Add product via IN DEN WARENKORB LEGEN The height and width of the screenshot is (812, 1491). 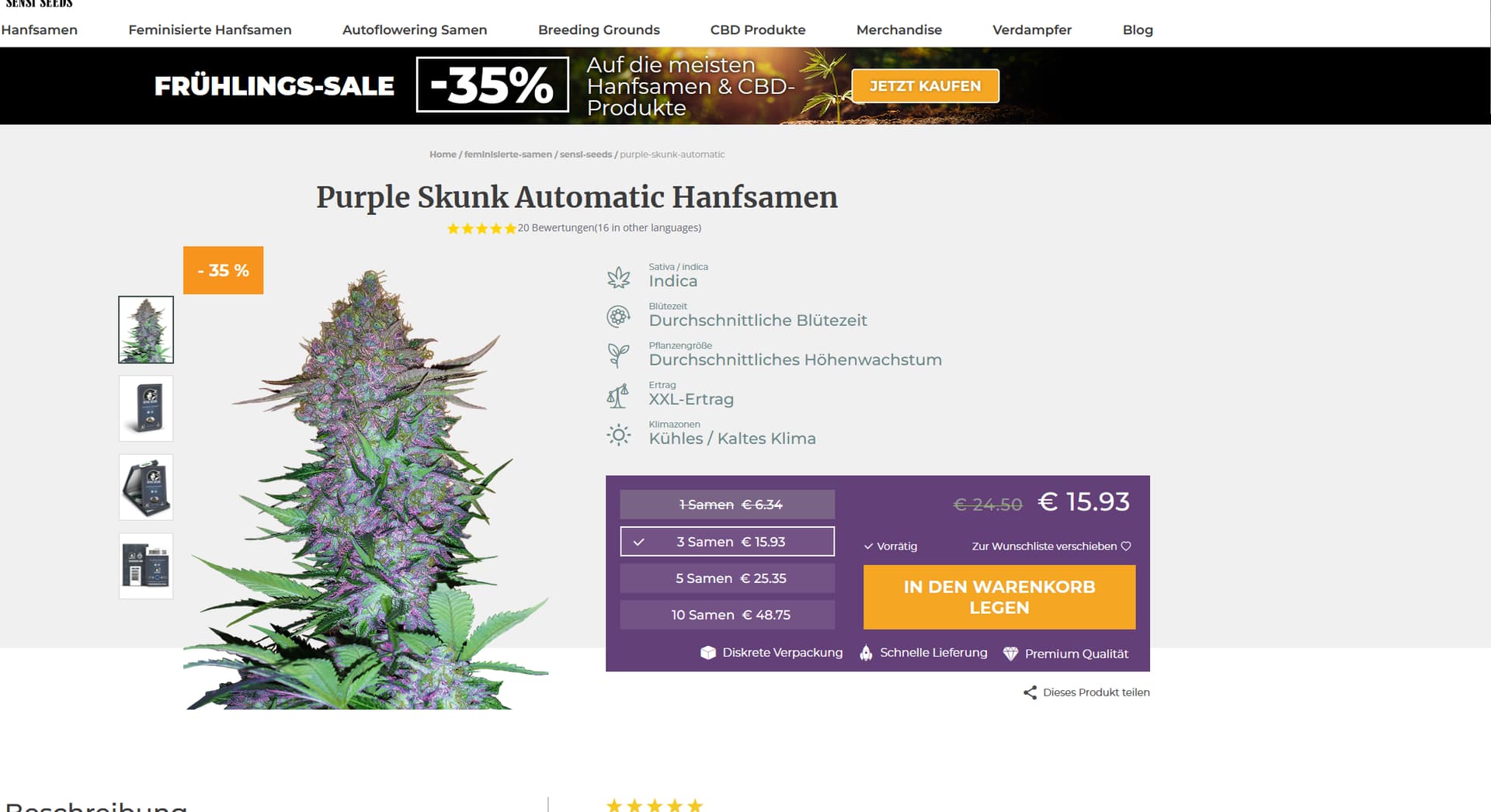[999, 597]
